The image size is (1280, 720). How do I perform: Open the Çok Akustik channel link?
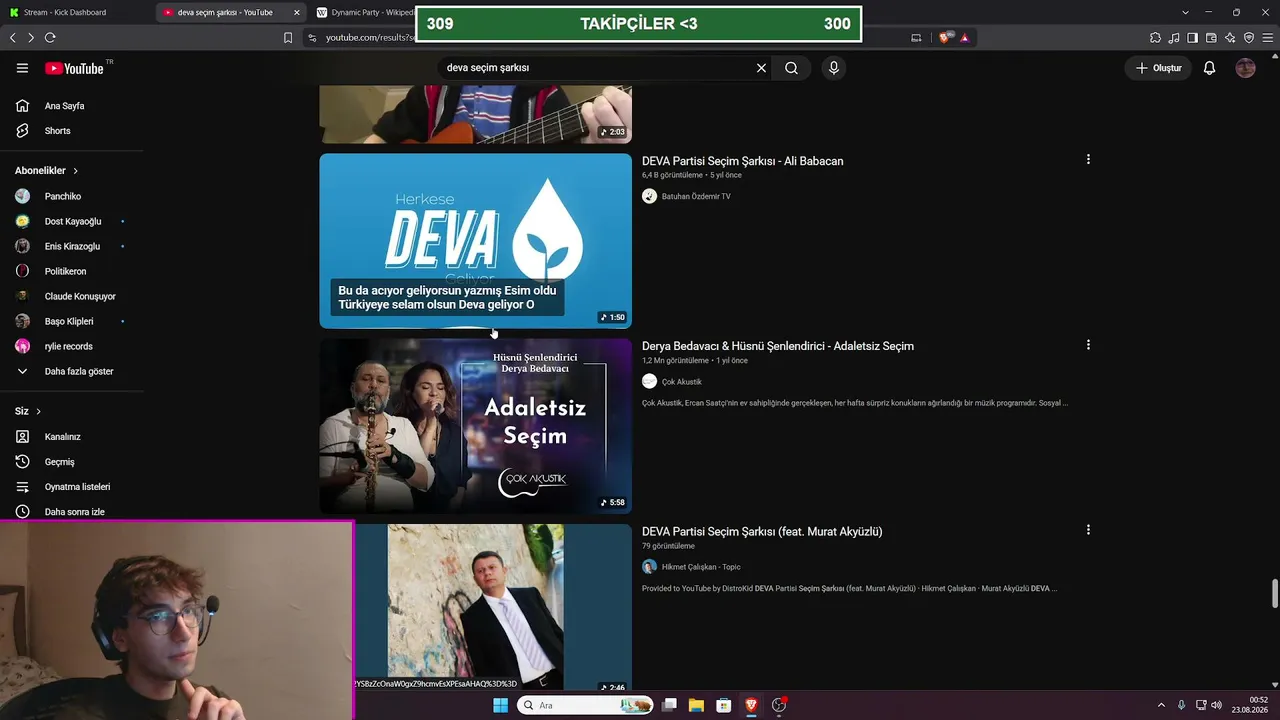(682, 382)
